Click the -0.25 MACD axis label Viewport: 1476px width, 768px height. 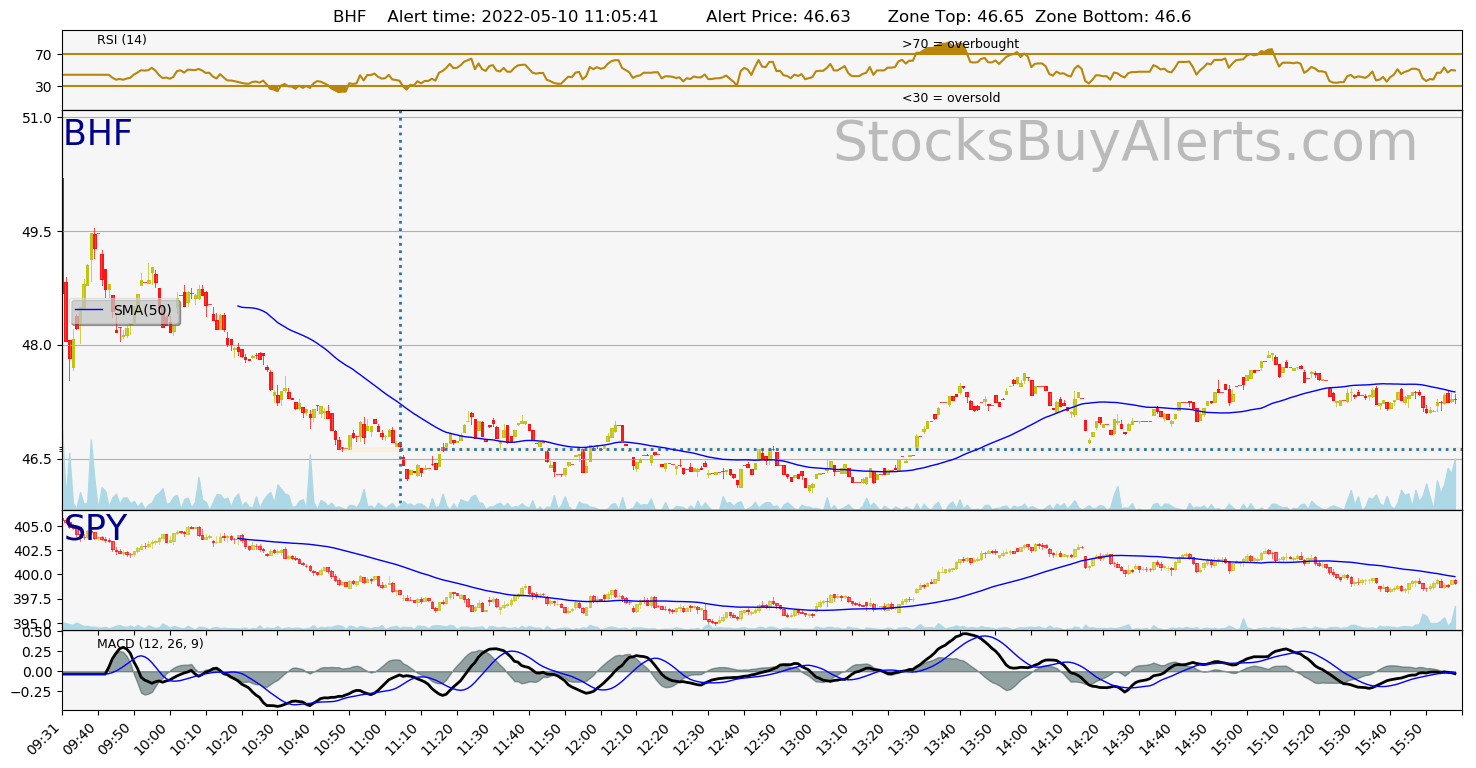(x=33, y=691)
